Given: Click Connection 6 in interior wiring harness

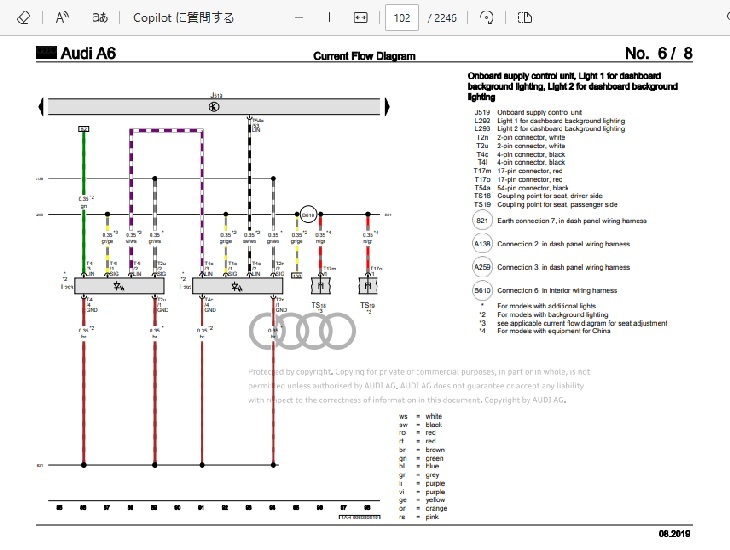Looking at the screenshot, I should tap(557, 291).
